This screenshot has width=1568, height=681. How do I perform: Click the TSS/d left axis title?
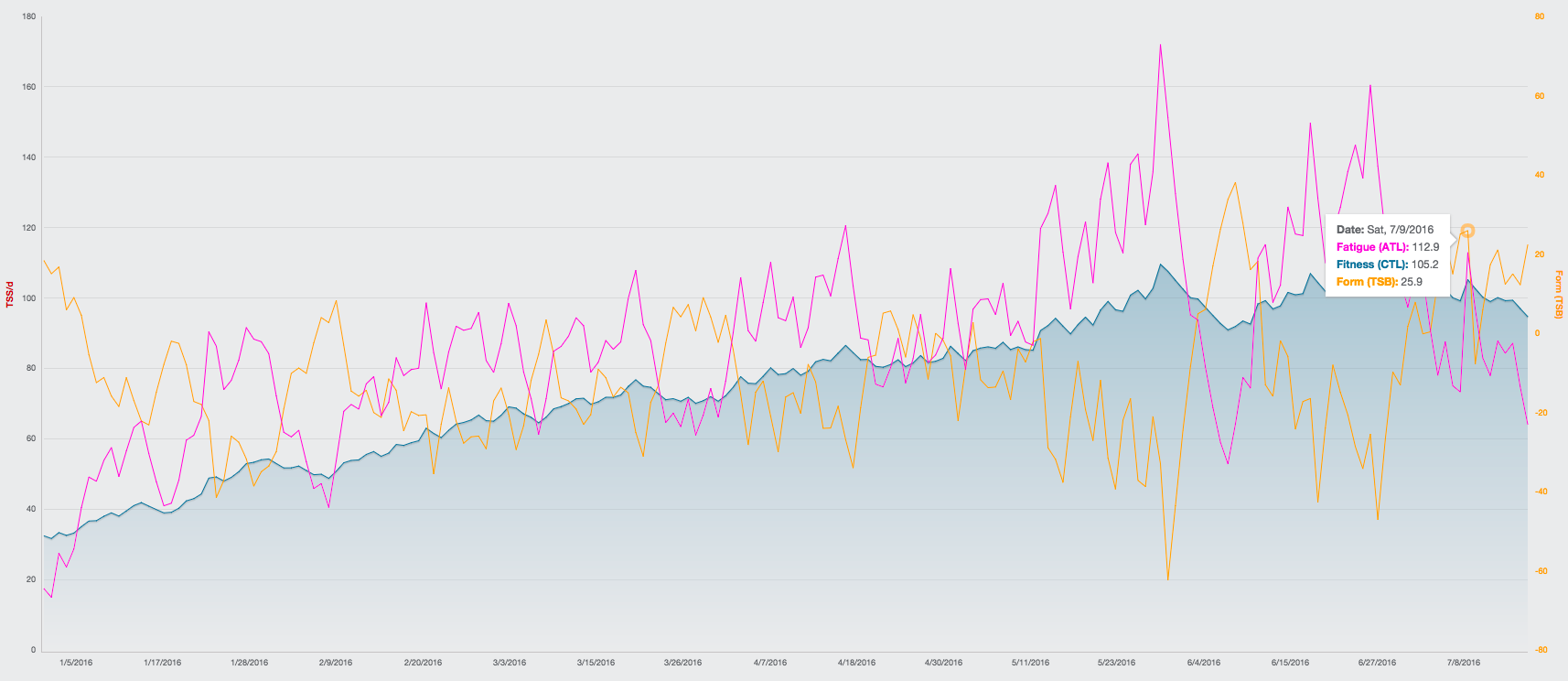click(x=9, y=294)
